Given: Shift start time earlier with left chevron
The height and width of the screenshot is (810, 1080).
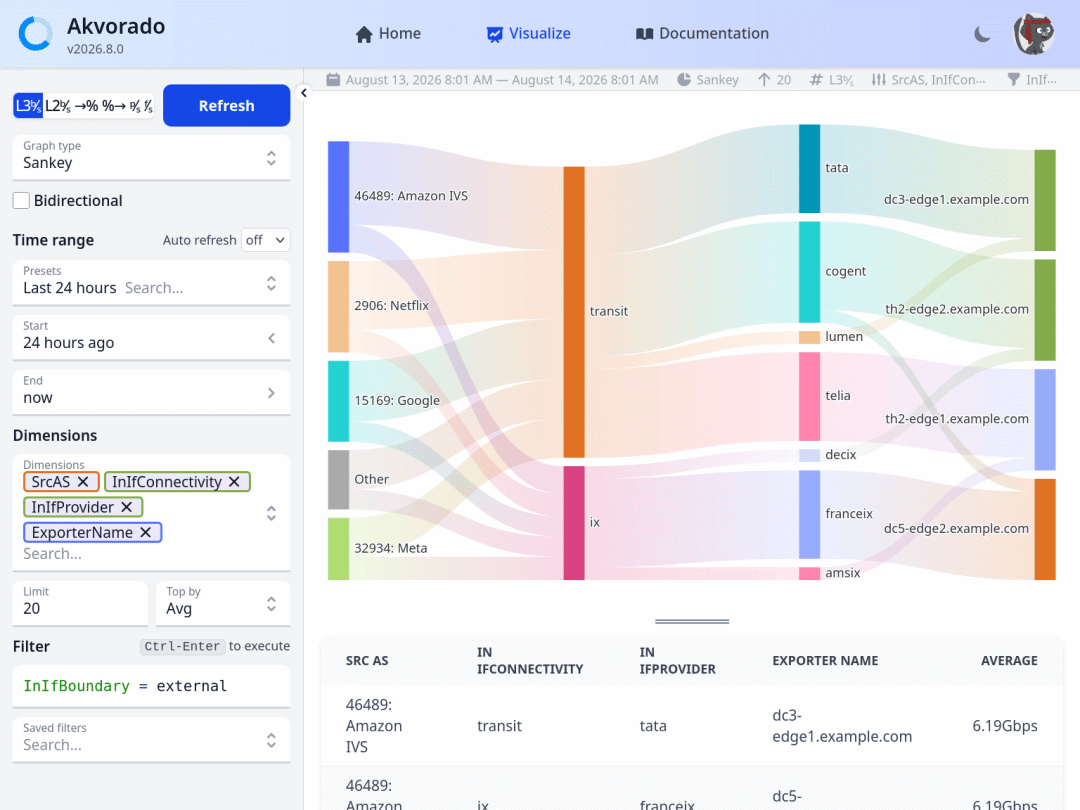Looking at the screenshot, I should [x=271, y=338].
